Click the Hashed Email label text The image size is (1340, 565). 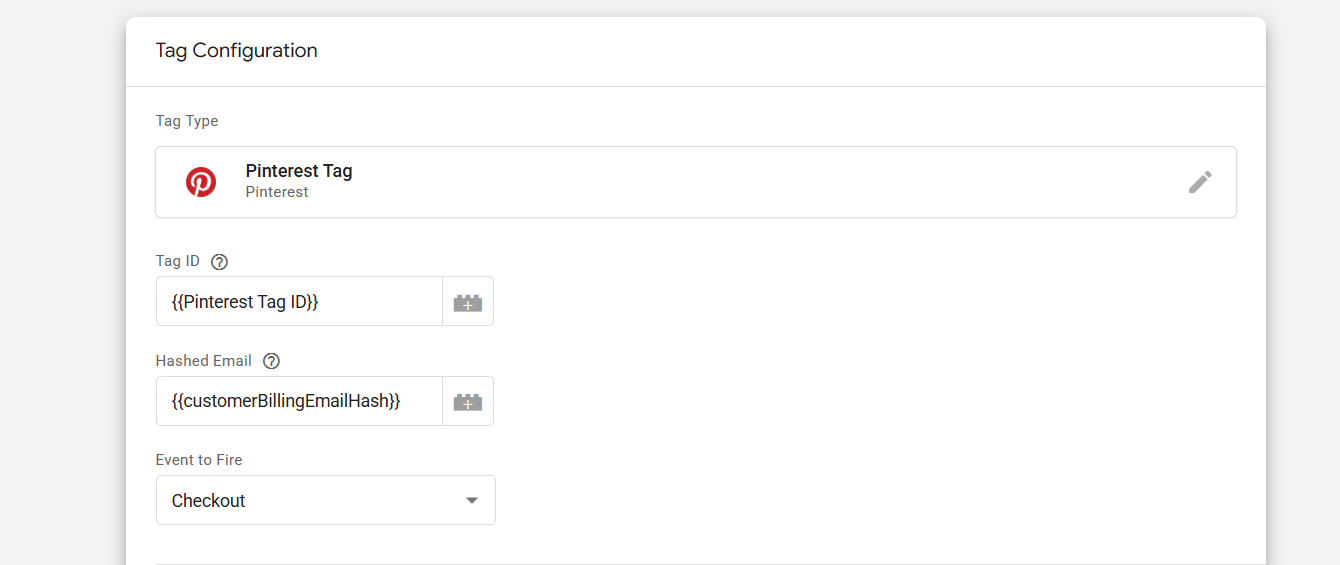(204, 361)
